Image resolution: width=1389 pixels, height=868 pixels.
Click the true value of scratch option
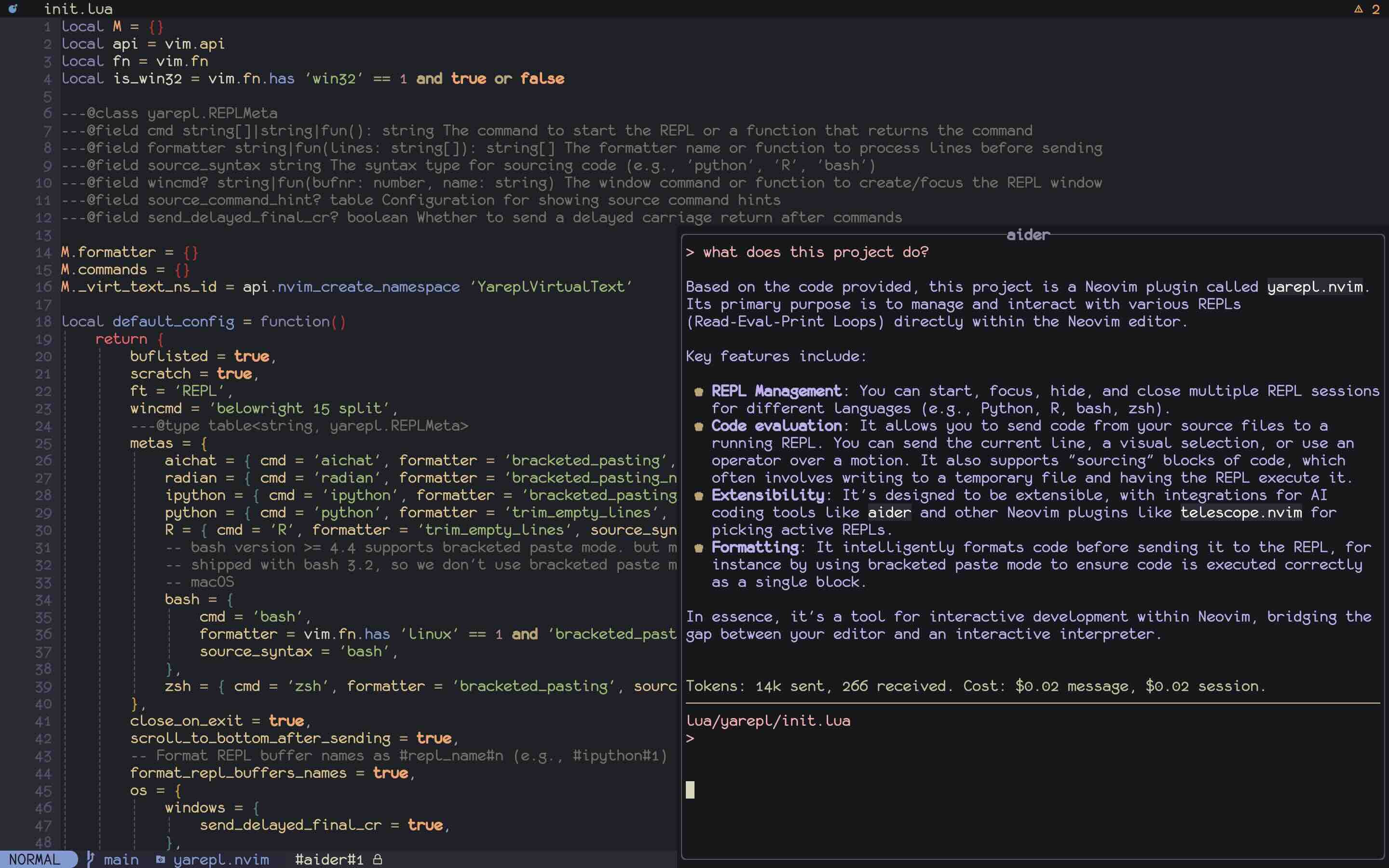pos(234,374)
